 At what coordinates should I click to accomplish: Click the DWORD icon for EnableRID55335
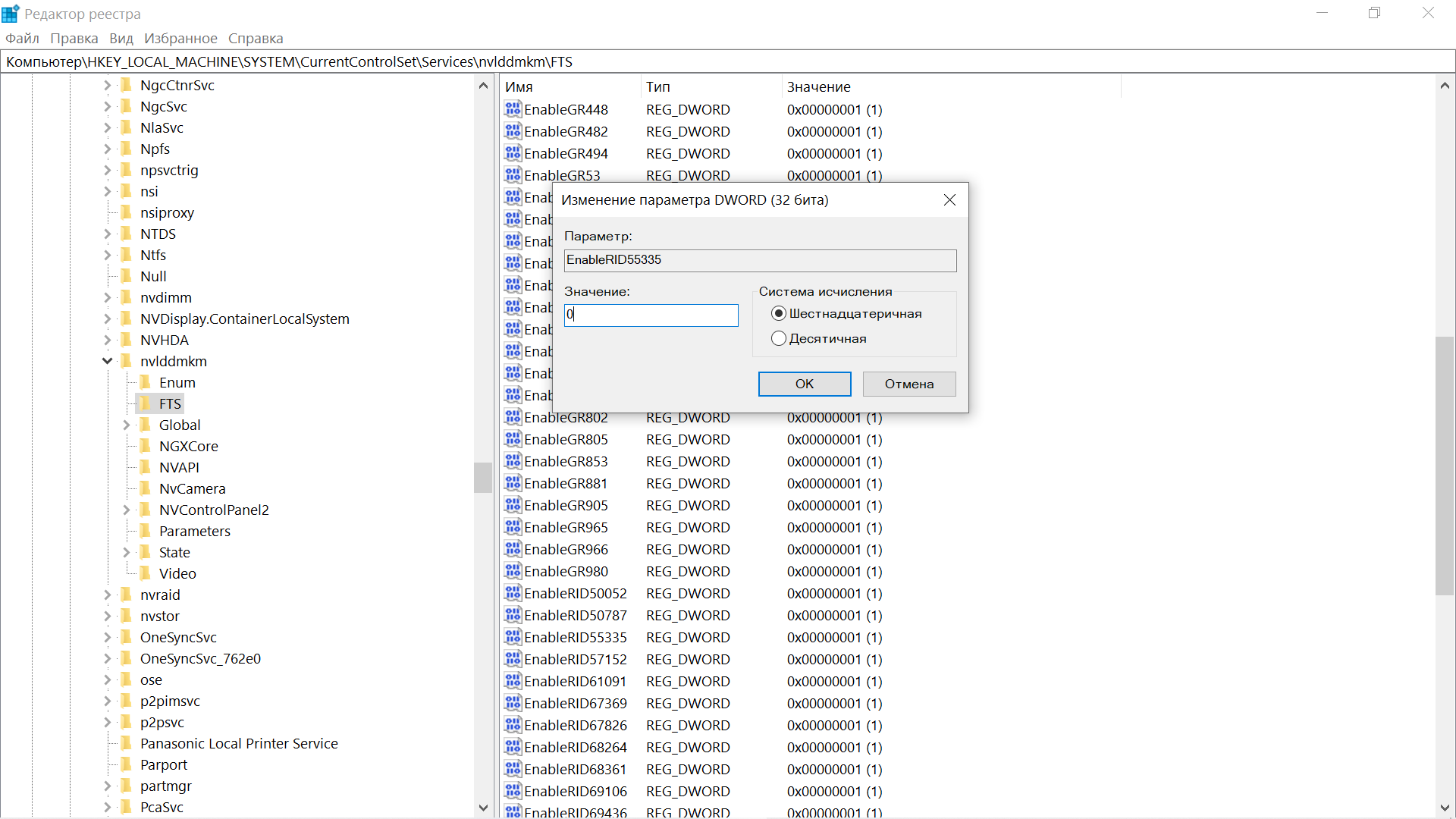[x=513, y=637]
